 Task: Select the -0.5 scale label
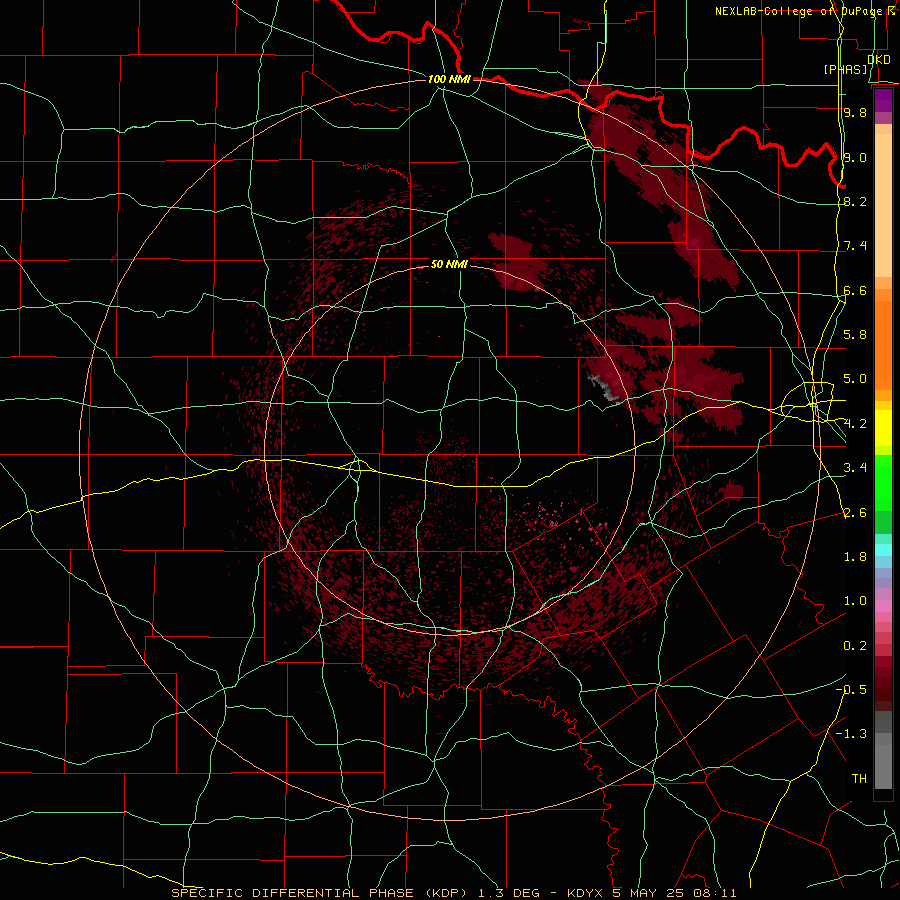tap(851, 690)
